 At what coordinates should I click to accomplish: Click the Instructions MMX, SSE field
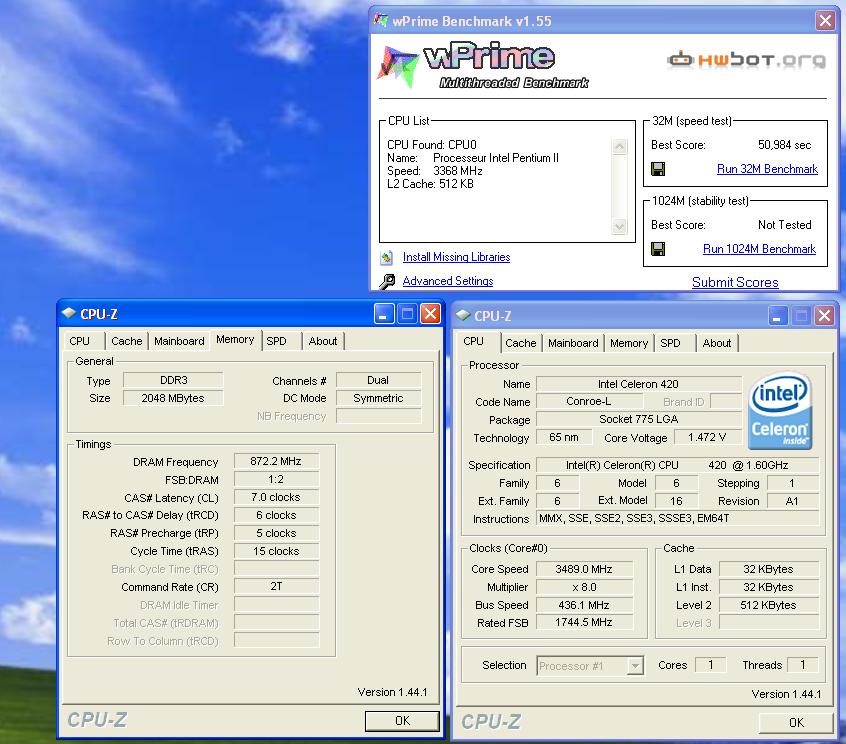tap(677, 518)
